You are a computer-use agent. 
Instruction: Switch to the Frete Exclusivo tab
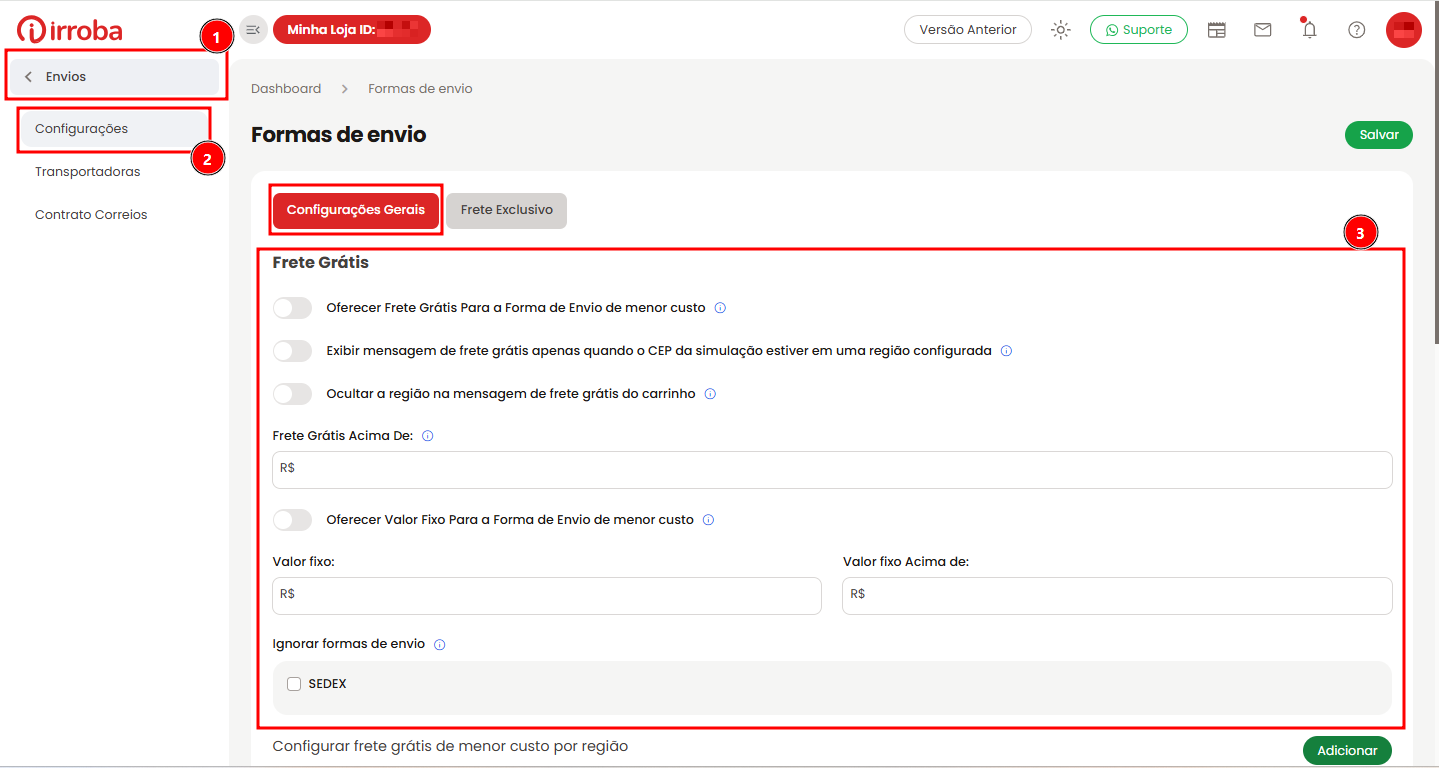click(x=507, y=210)
